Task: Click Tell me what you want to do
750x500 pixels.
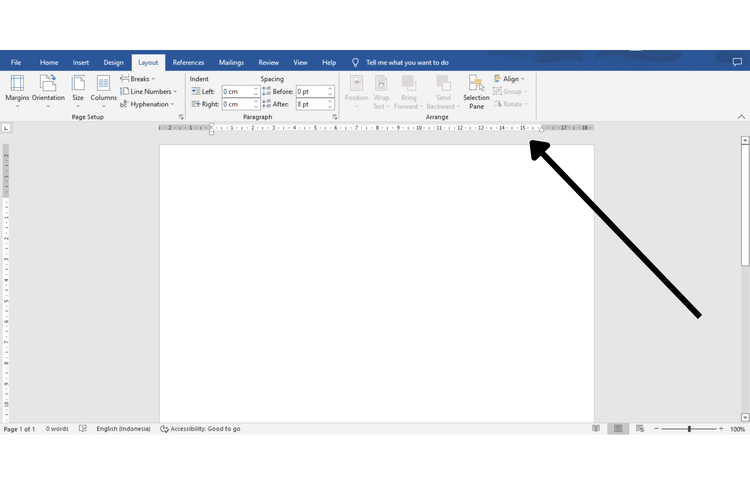Action: click(407, 62)
